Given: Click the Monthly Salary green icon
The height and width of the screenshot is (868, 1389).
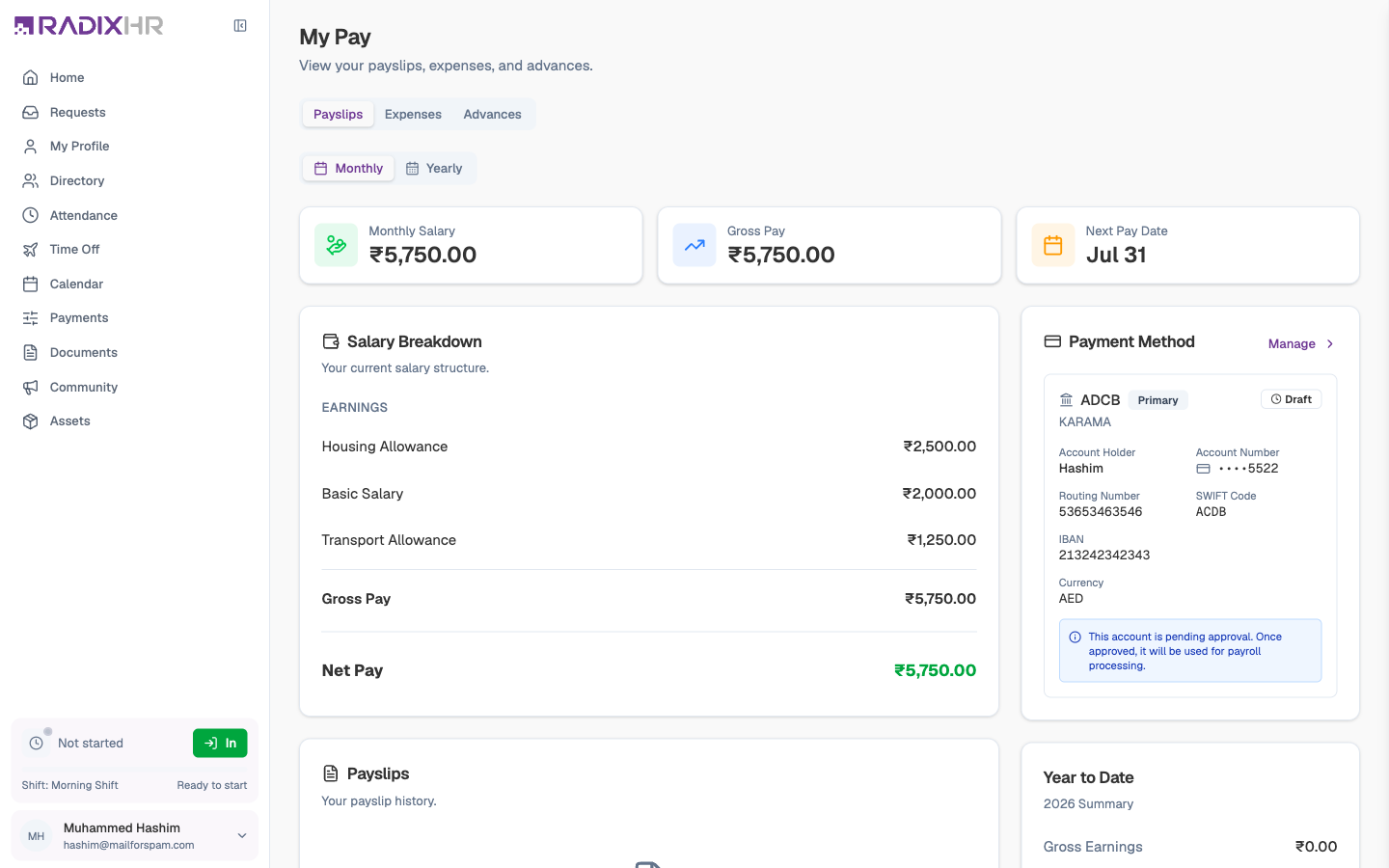Looking at the screenshot, I should [x=337, y=245].
